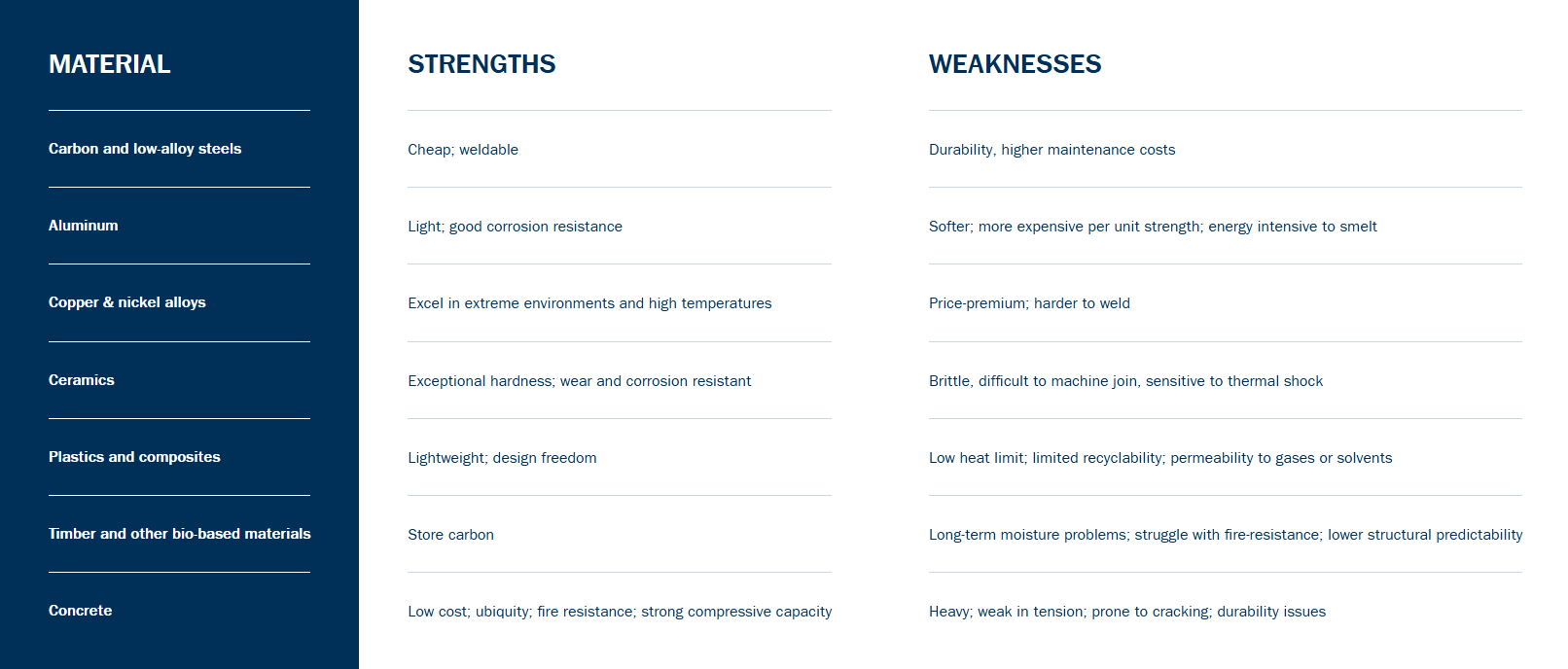Click "Low heat limit" weaknesses cell
Image resolution: width=1568 pixels, height=669 pixels.
click(1159, 458)
